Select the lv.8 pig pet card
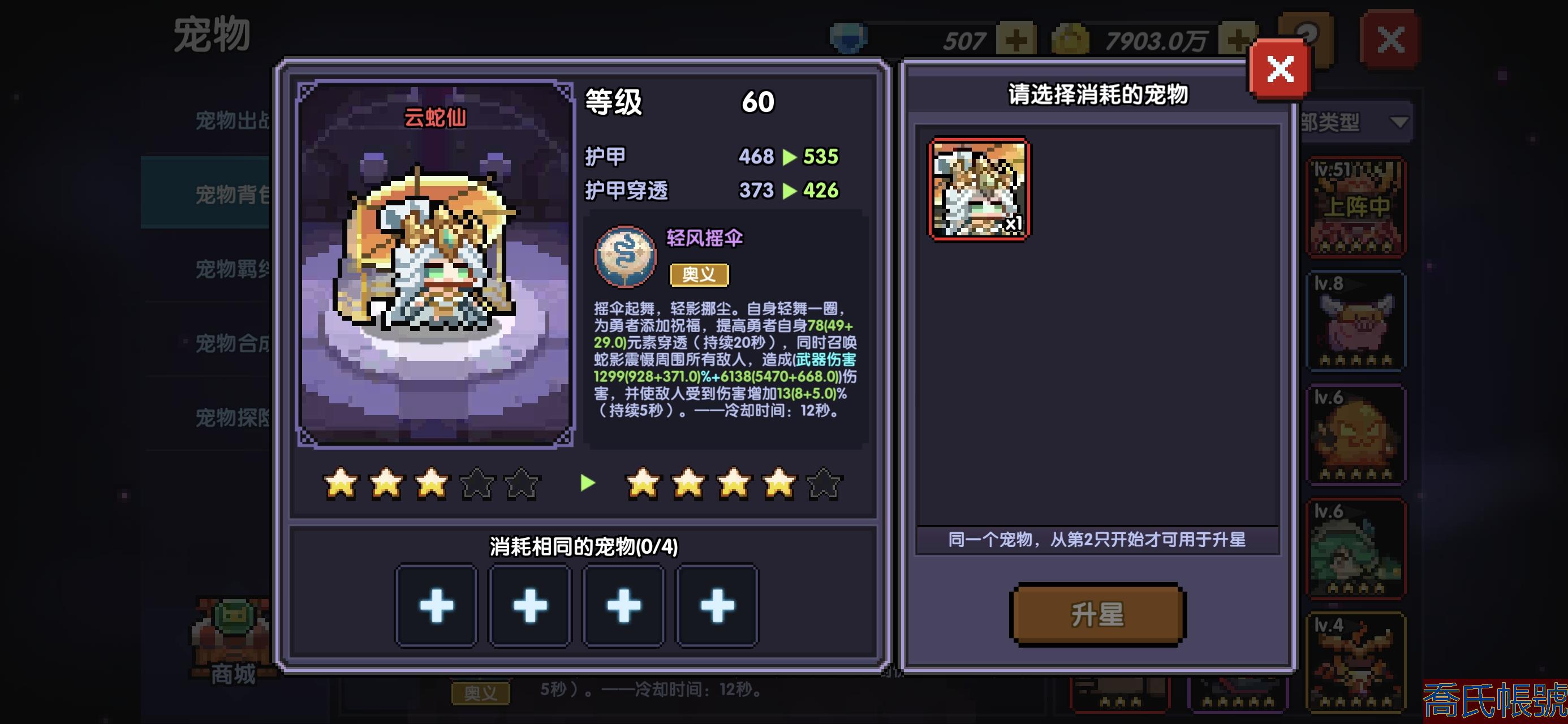The height and width of the screenshot is (724, 1568). 1355,321
